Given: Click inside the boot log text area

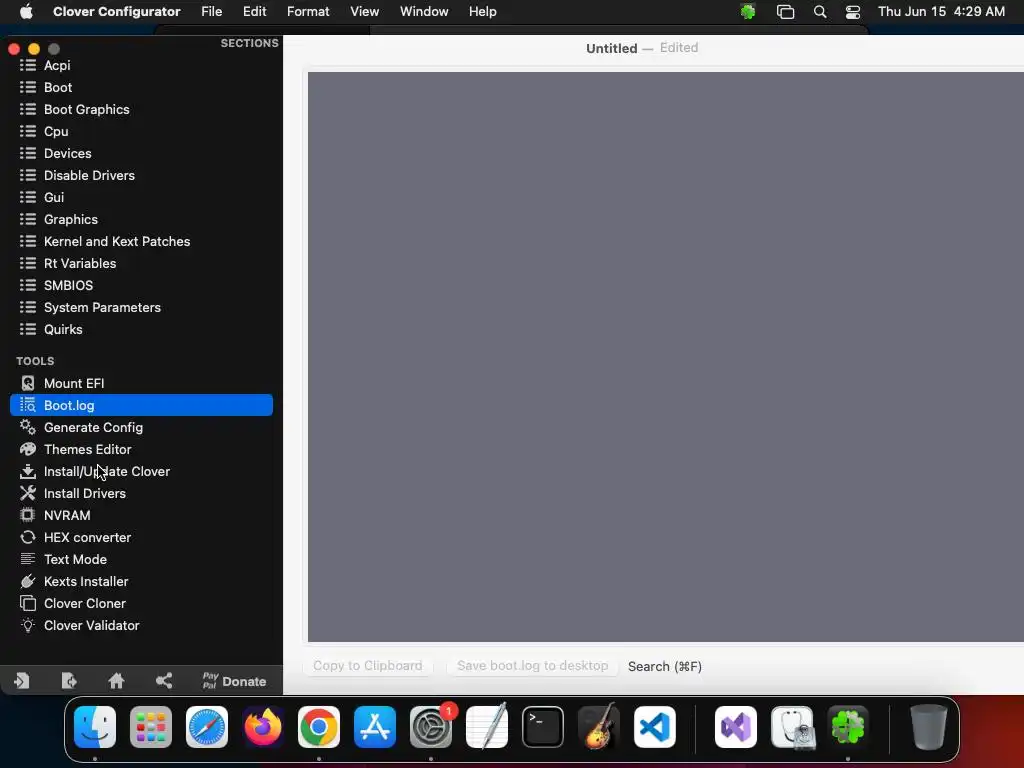Looking at the screenshot, I should (x=665, y=357).
